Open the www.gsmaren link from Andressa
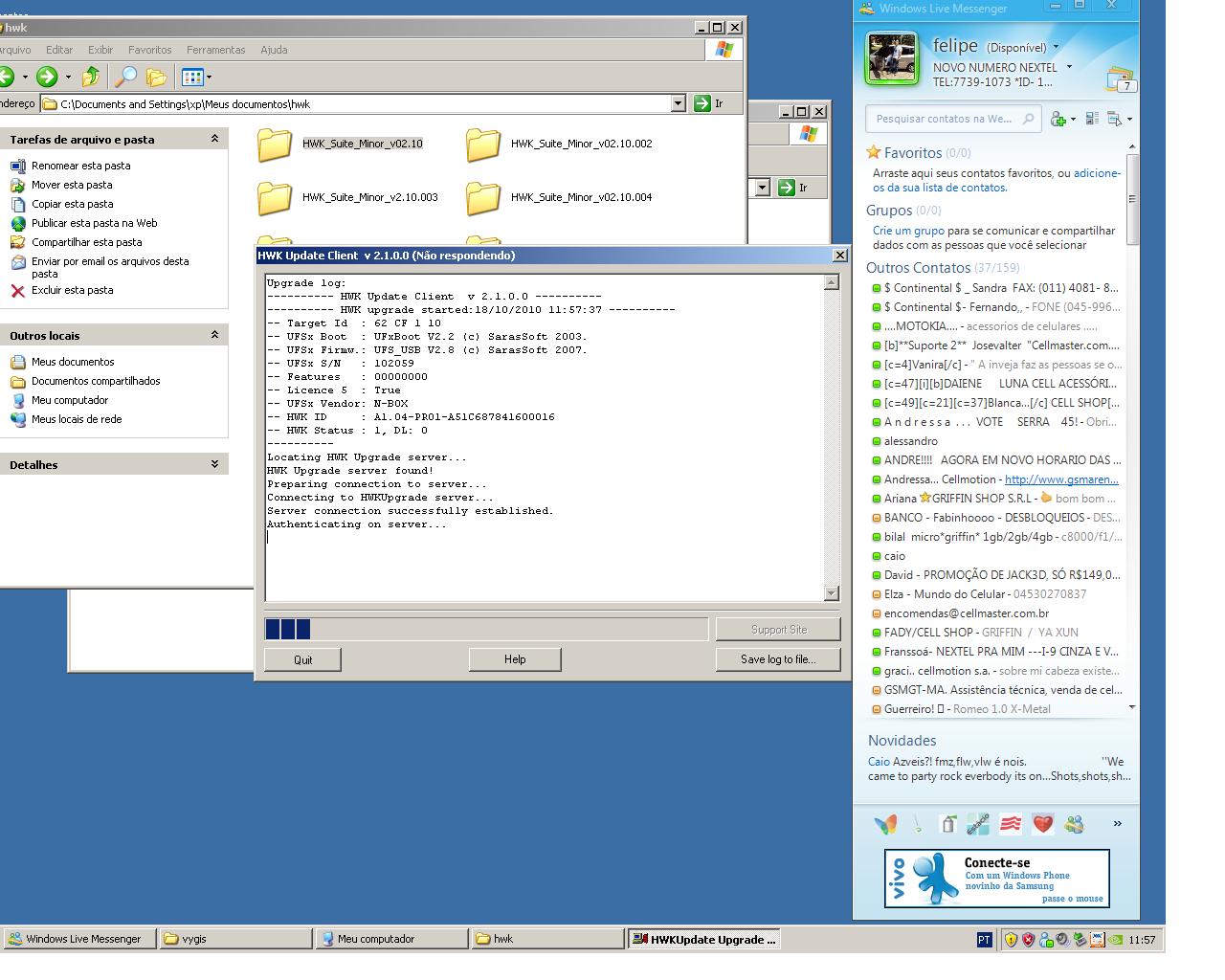The height and width of the screenshot is (980, 1225). (1061, 479)
